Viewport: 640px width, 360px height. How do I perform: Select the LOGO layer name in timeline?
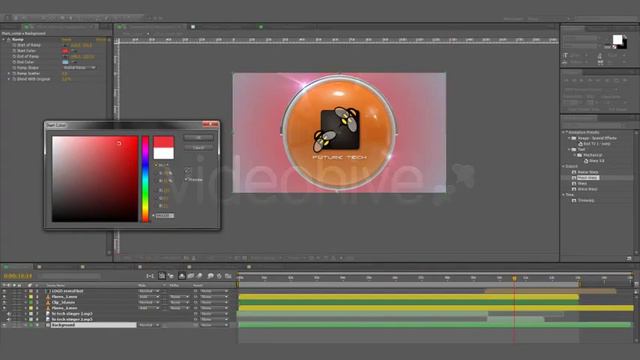(x=67, y=291)
